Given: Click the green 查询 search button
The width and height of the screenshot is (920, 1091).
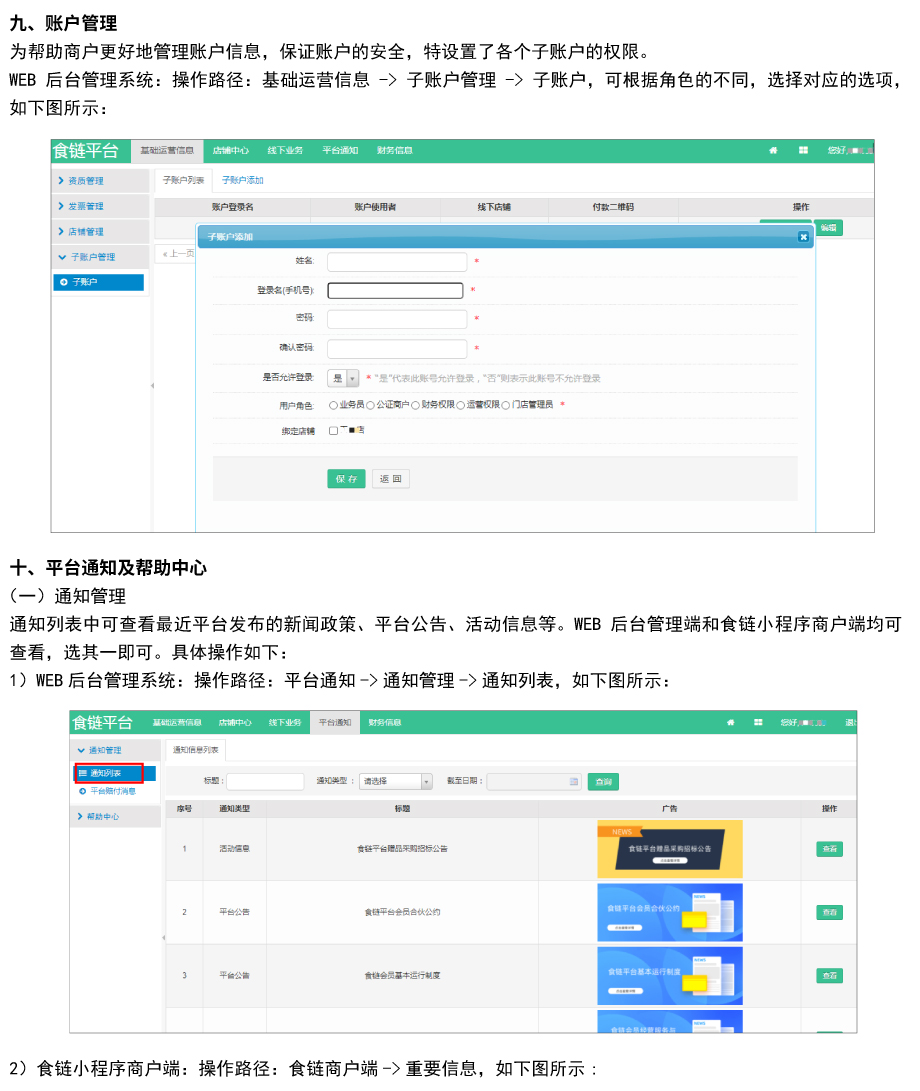Looking at the screenshot, I should click(x=603, y=782).
